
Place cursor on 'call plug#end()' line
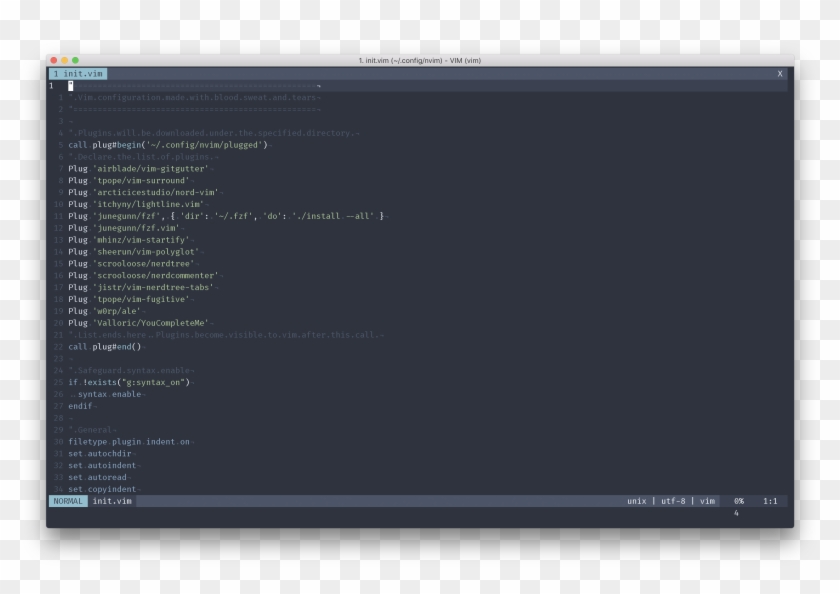tap(105, 347)
